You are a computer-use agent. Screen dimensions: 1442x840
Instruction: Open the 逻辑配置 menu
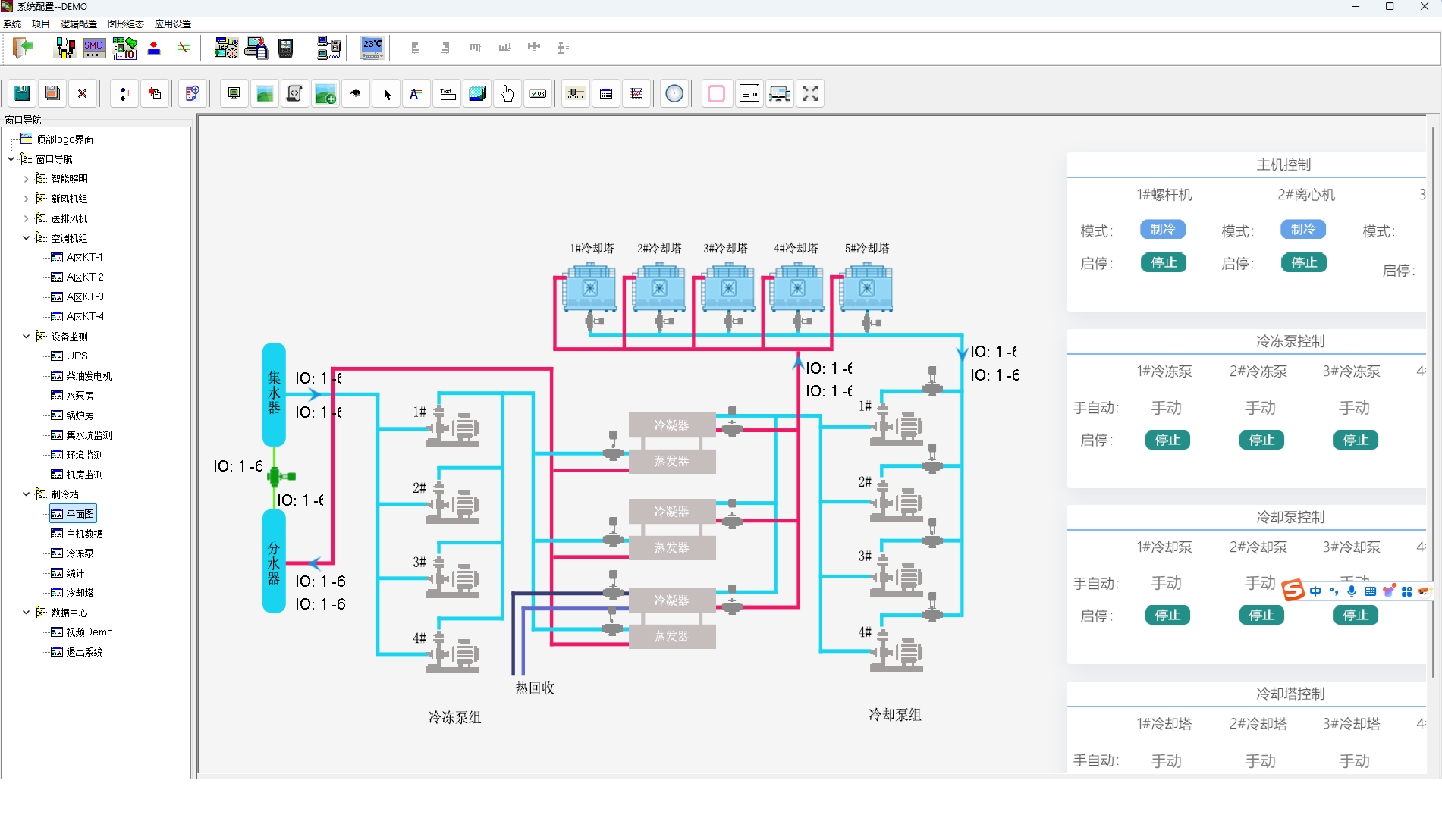(78, 24)
